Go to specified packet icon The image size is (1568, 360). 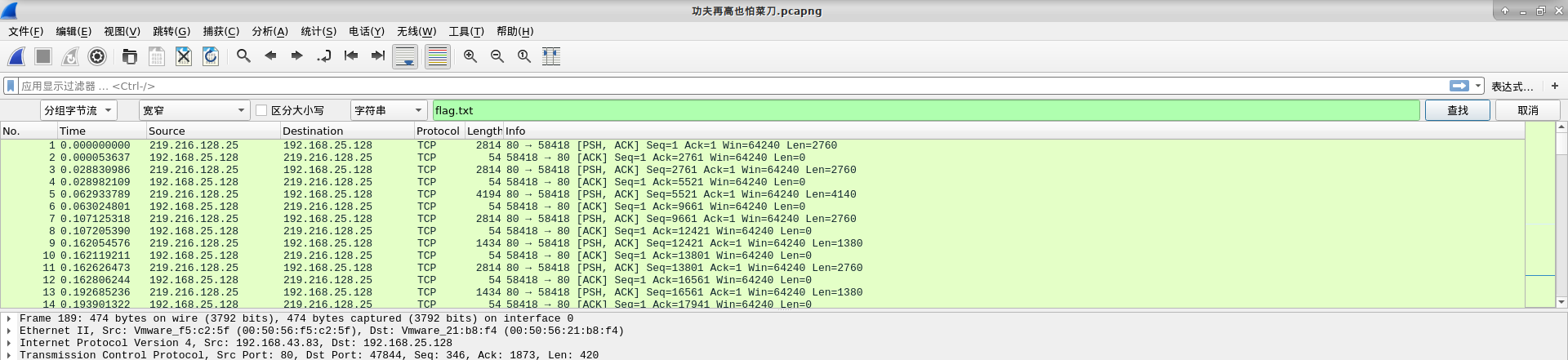(x=324, y=56)
